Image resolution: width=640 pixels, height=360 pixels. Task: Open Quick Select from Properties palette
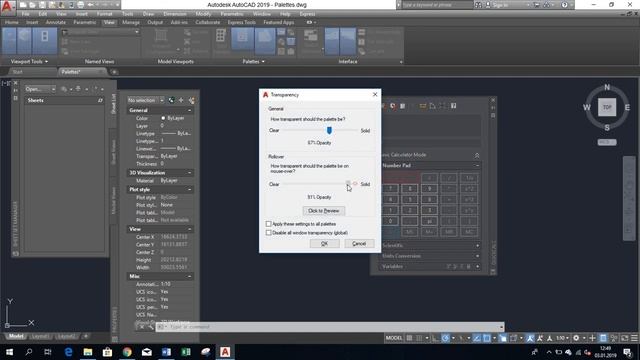[x=191, y=100]
